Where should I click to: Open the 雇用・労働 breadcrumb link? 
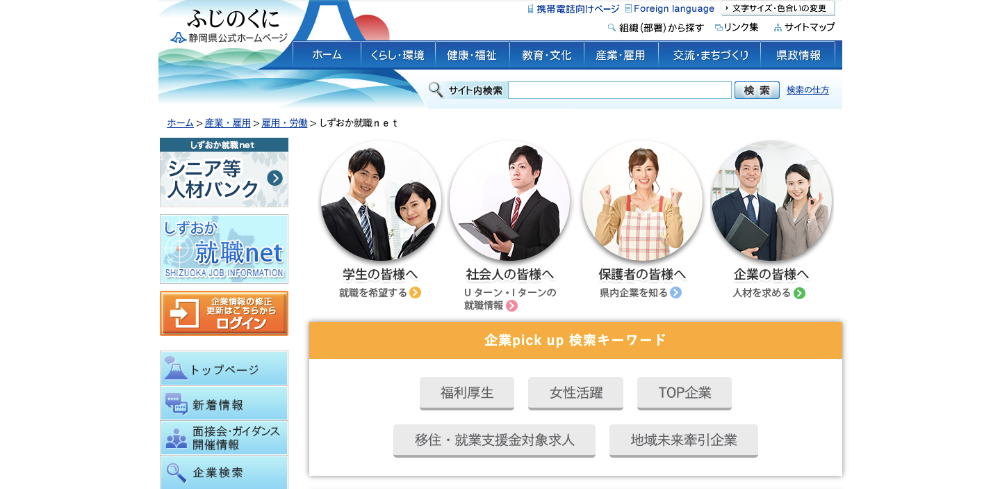(x=284, y=123)
